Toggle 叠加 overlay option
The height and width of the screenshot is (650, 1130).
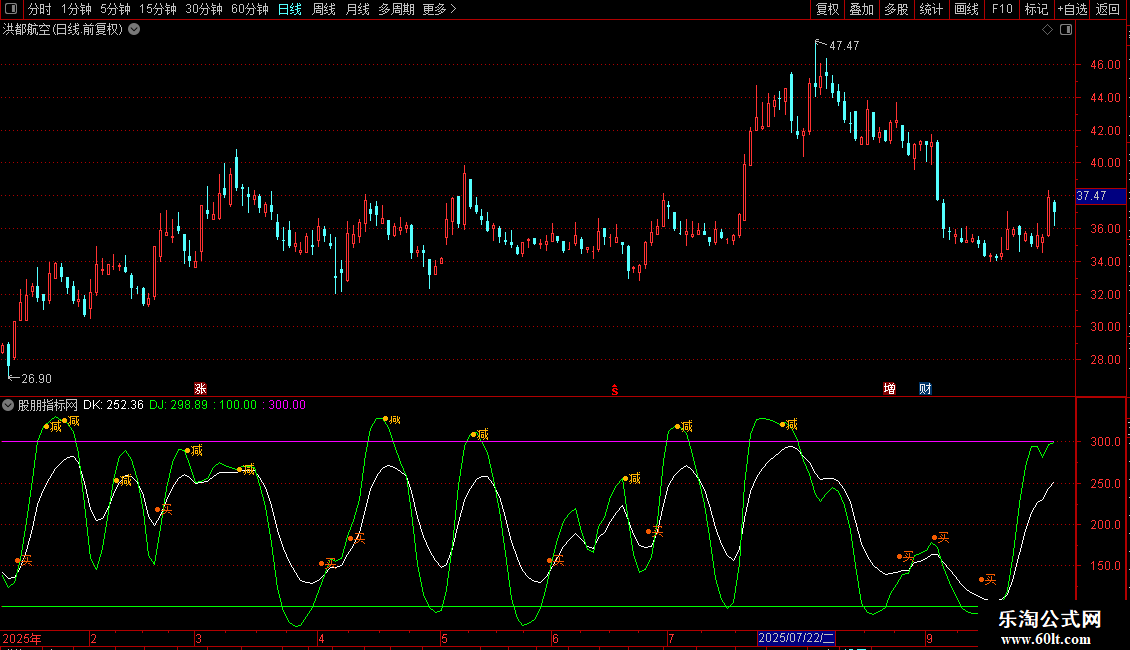pos(861,9)
